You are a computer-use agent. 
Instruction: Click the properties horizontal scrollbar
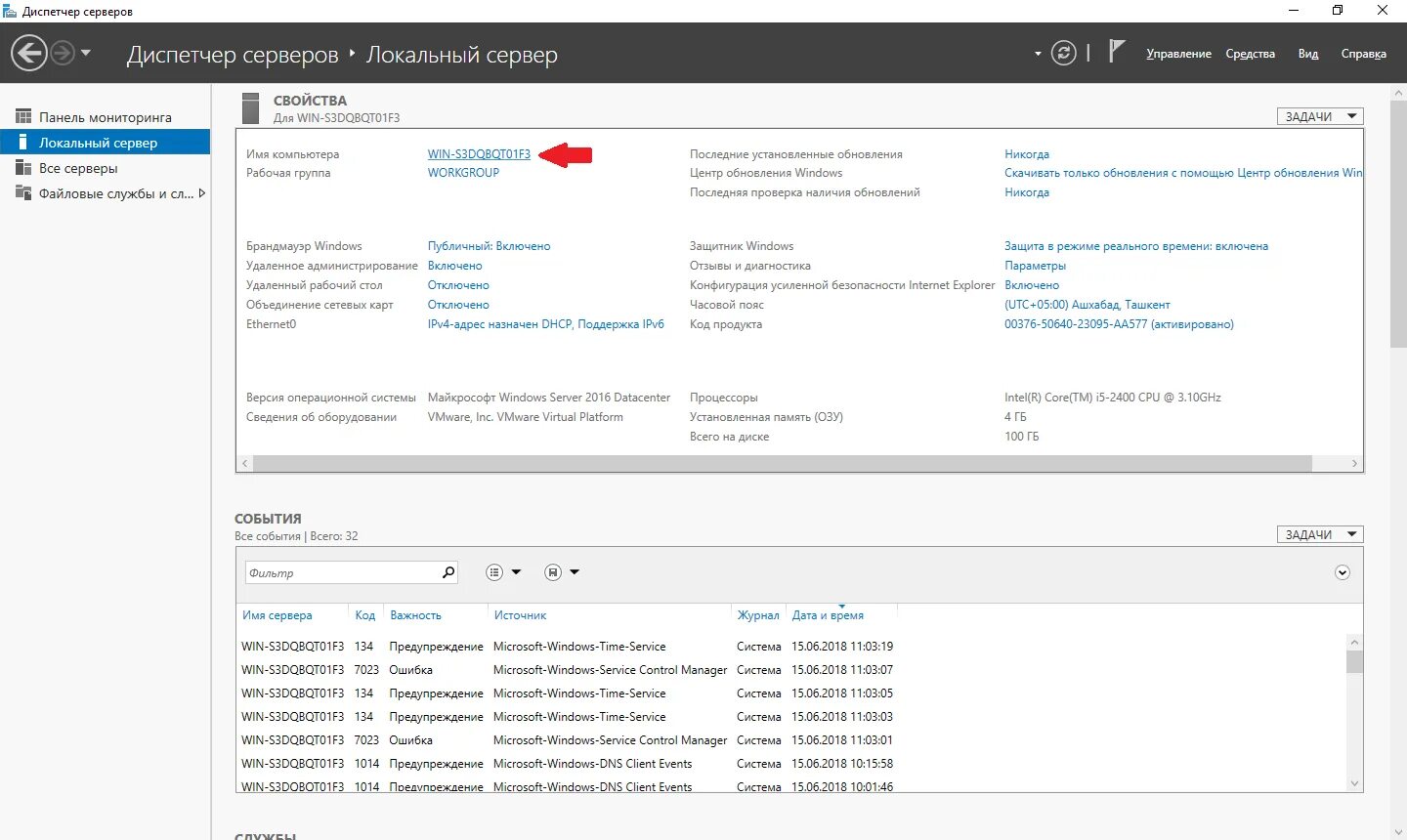783,463
